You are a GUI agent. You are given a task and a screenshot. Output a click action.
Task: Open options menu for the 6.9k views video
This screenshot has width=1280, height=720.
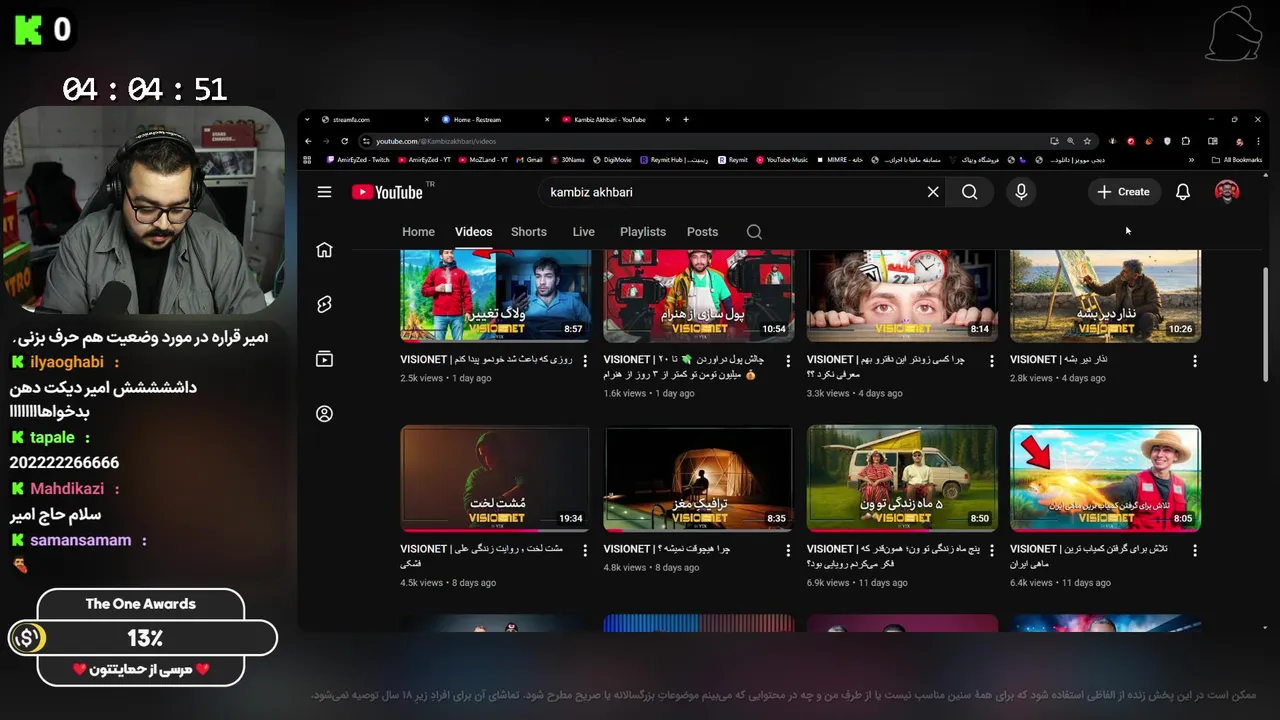click(x=991, y=551)
